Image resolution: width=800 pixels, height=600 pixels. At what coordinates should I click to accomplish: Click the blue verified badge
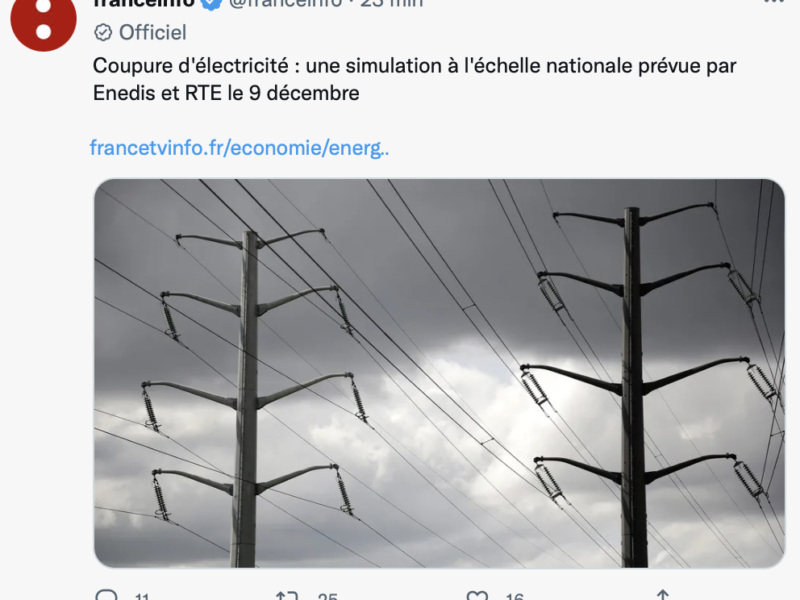coord(211,3)
